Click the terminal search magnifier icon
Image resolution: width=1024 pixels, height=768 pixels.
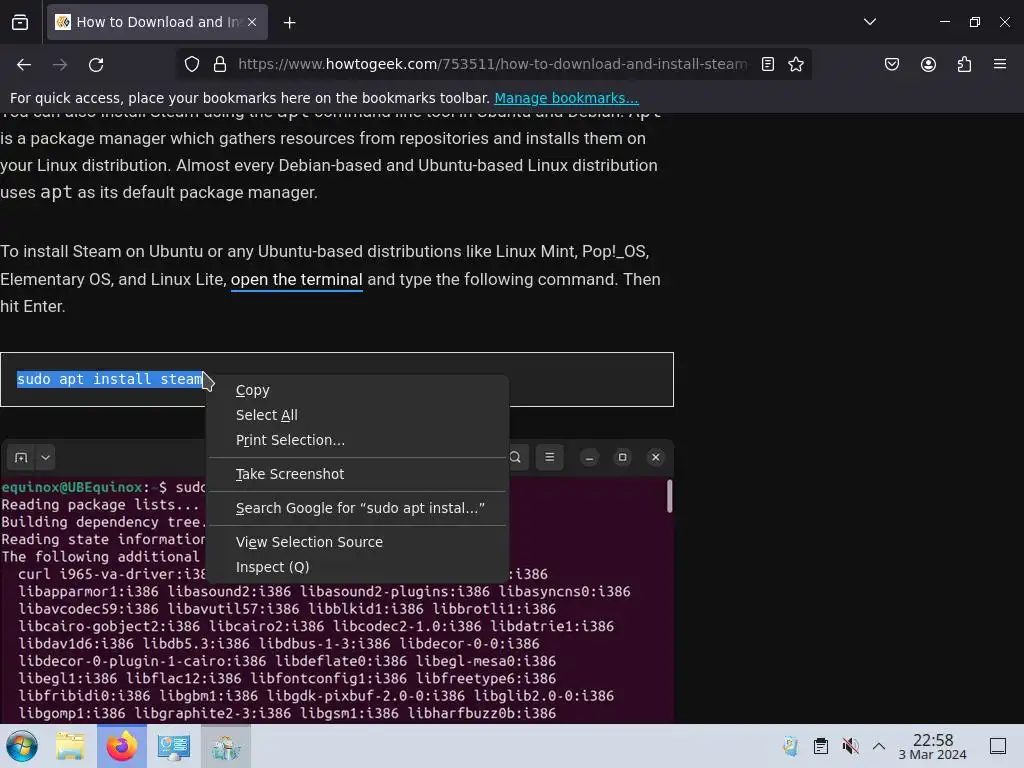coord(515,457)
